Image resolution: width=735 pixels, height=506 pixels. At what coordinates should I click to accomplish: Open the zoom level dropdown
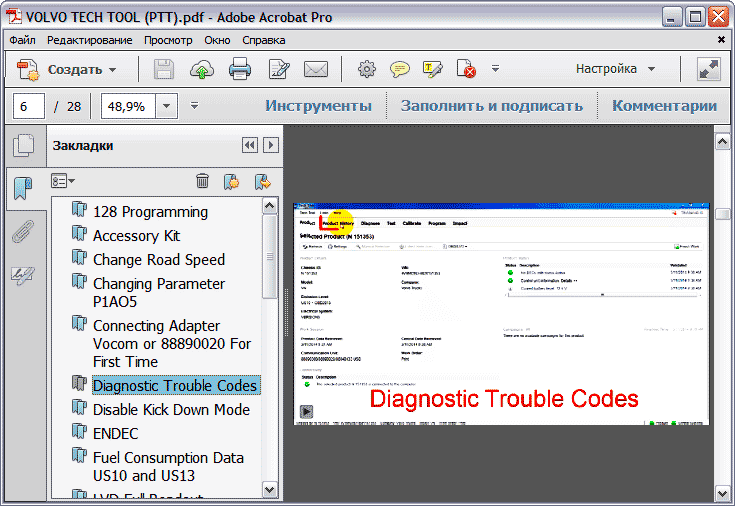(x=166, y=106)
